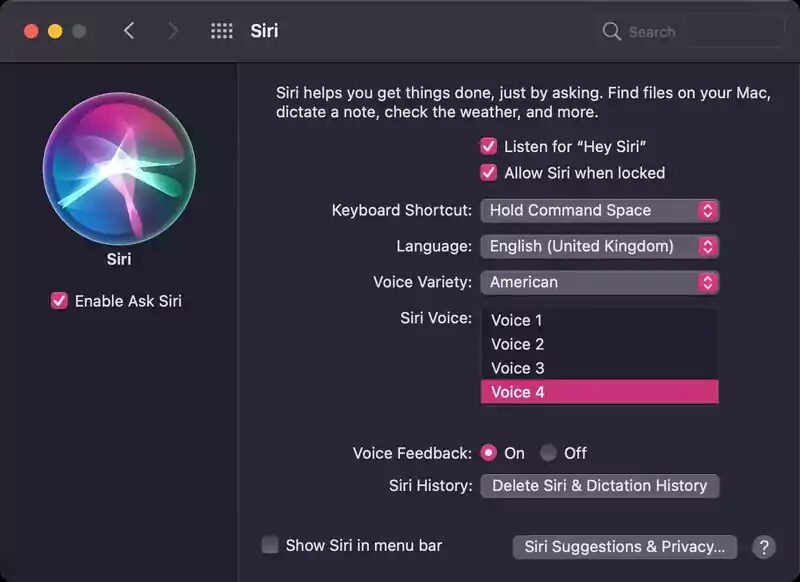Open the Language dropdown
Viewport: 800px width, 582px height.
[599, 246]
